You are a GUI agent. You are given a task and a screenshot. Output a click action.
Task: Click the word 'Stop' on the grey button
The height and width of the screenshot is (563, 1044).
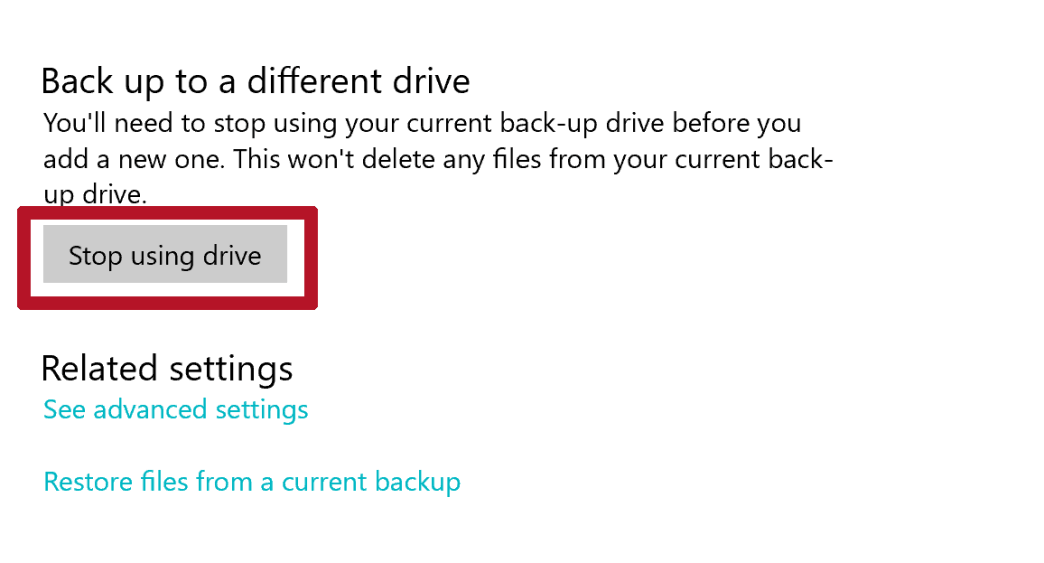point(95,256)
